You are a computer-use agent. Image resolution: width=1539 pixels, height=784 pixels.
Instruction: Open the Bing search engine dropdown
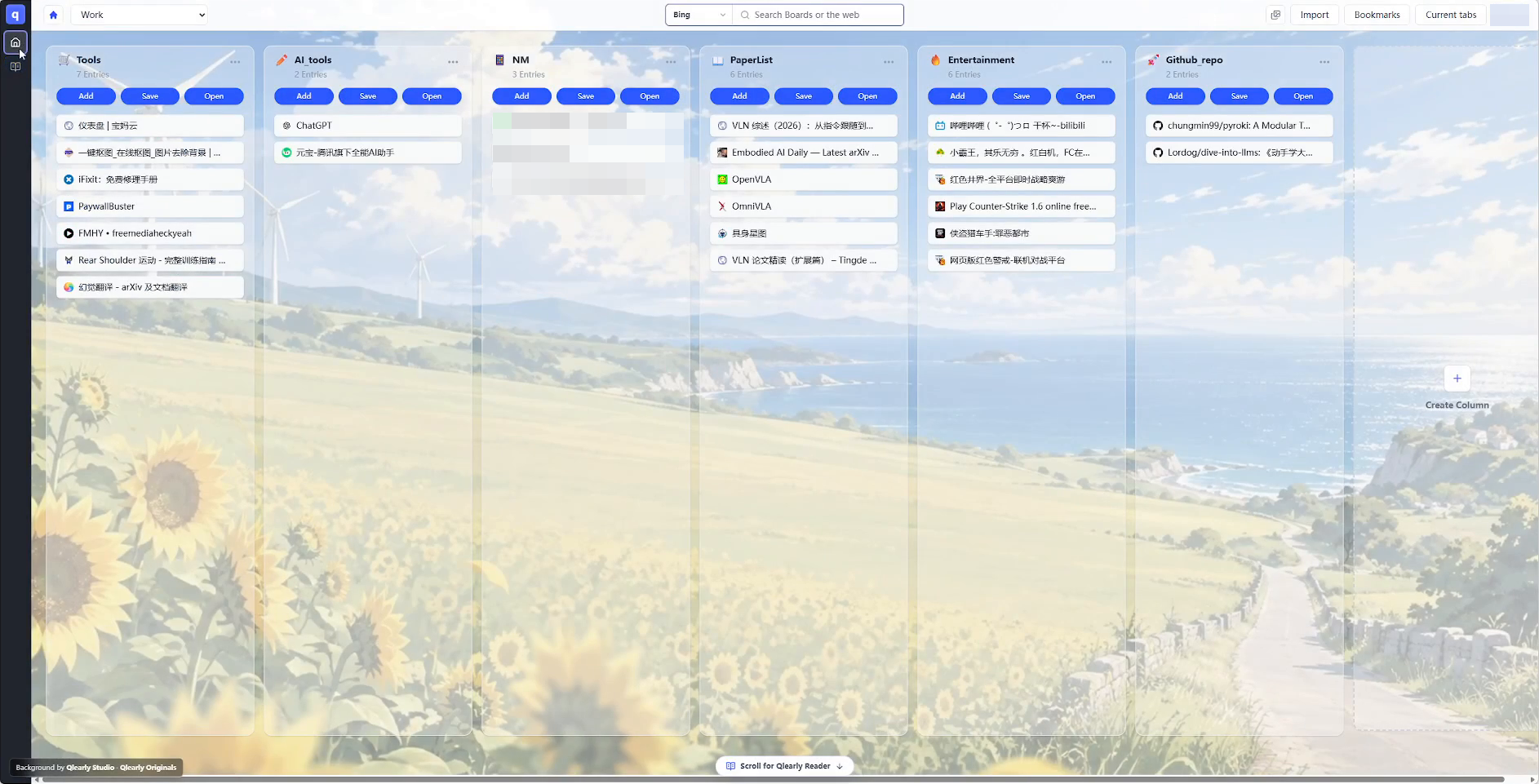[x=699, y=15]
